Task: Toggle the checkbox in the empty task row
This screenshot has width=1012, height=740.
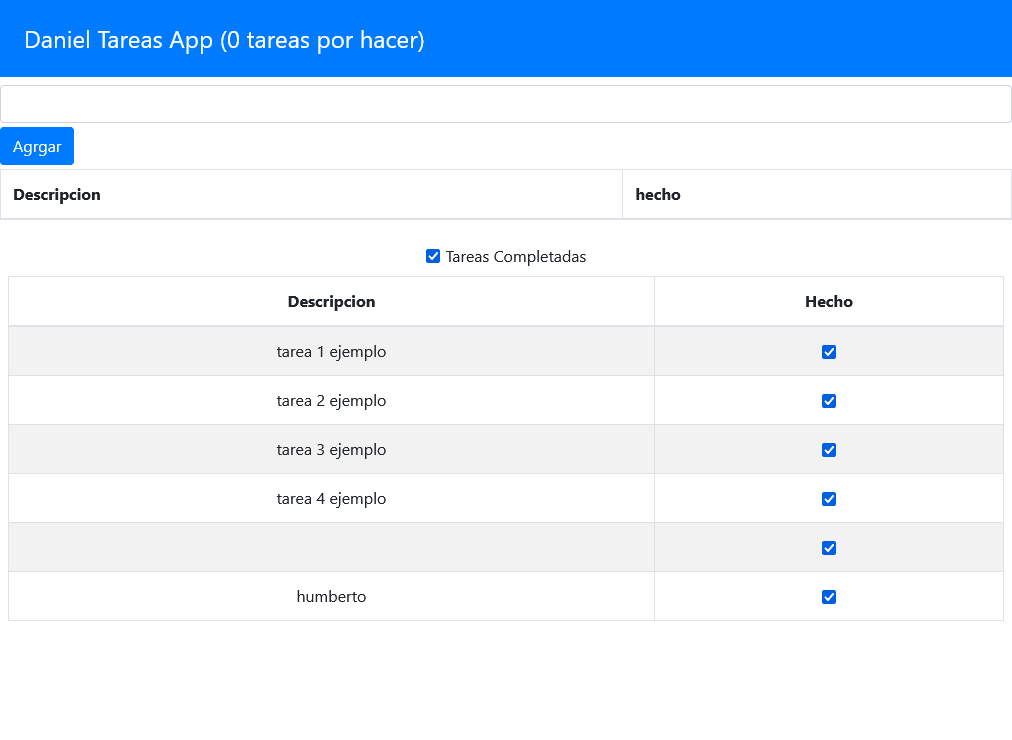Action: [828, 548]
